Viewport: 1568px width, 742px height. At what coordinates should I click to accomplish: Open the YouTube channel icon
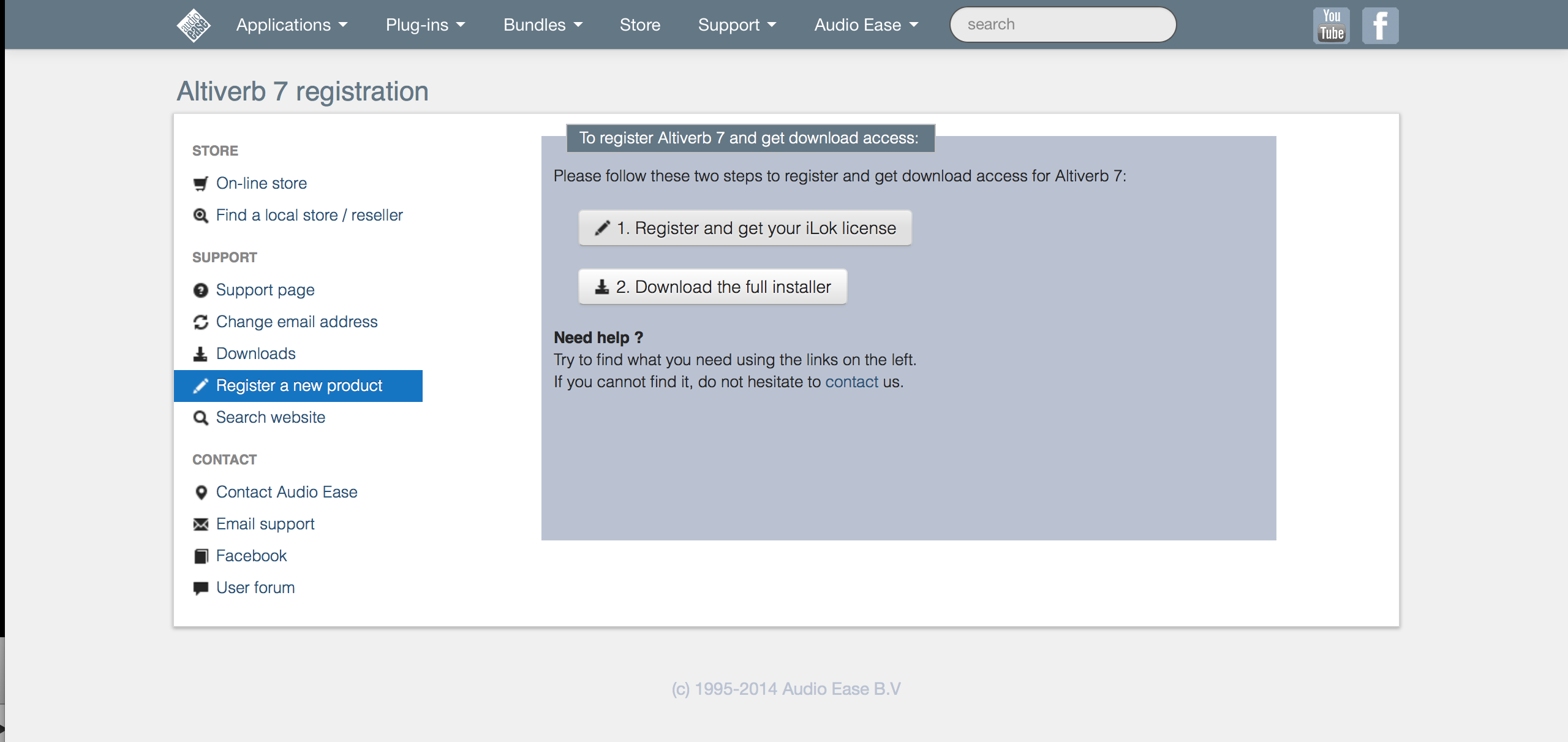1332,25
